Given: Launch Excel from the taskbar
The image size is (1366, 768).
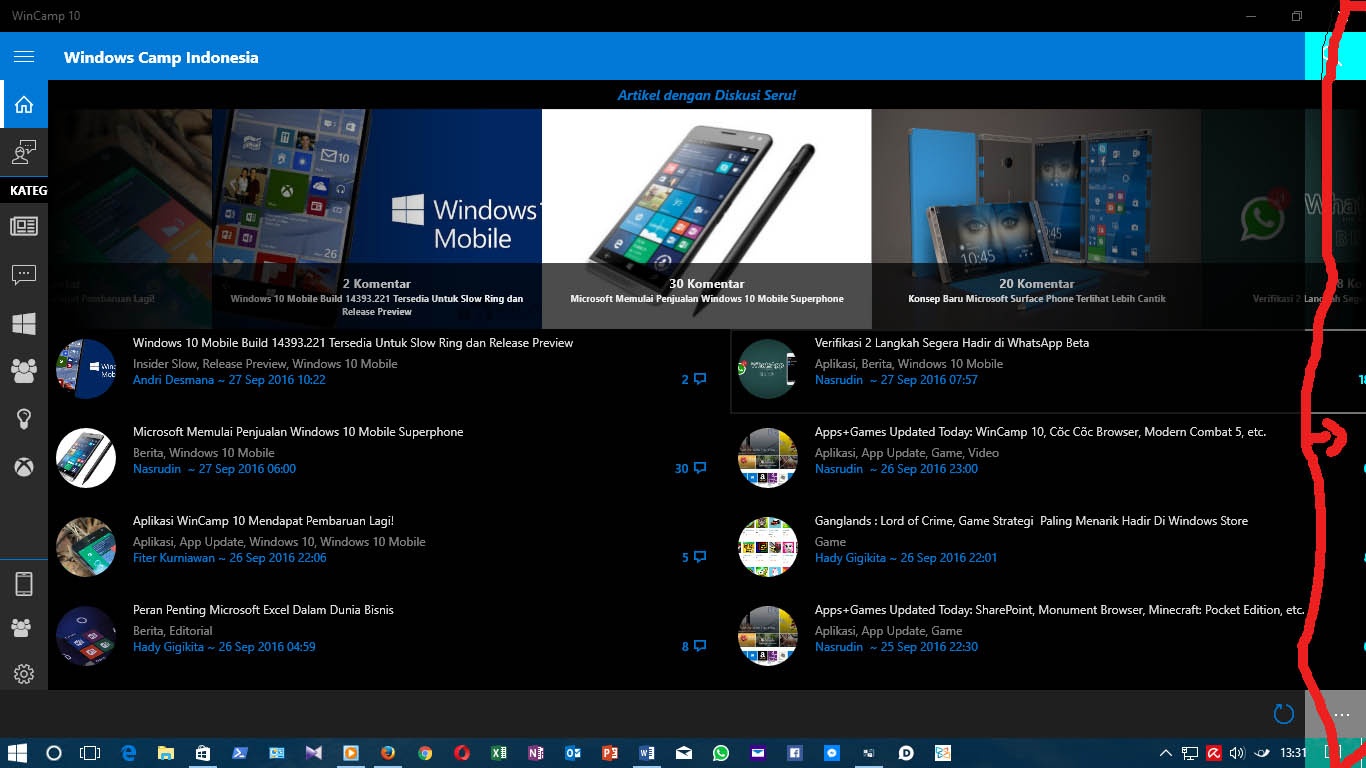Looking at the screenshot, I should pyautogui.click(x=498, y=753).
